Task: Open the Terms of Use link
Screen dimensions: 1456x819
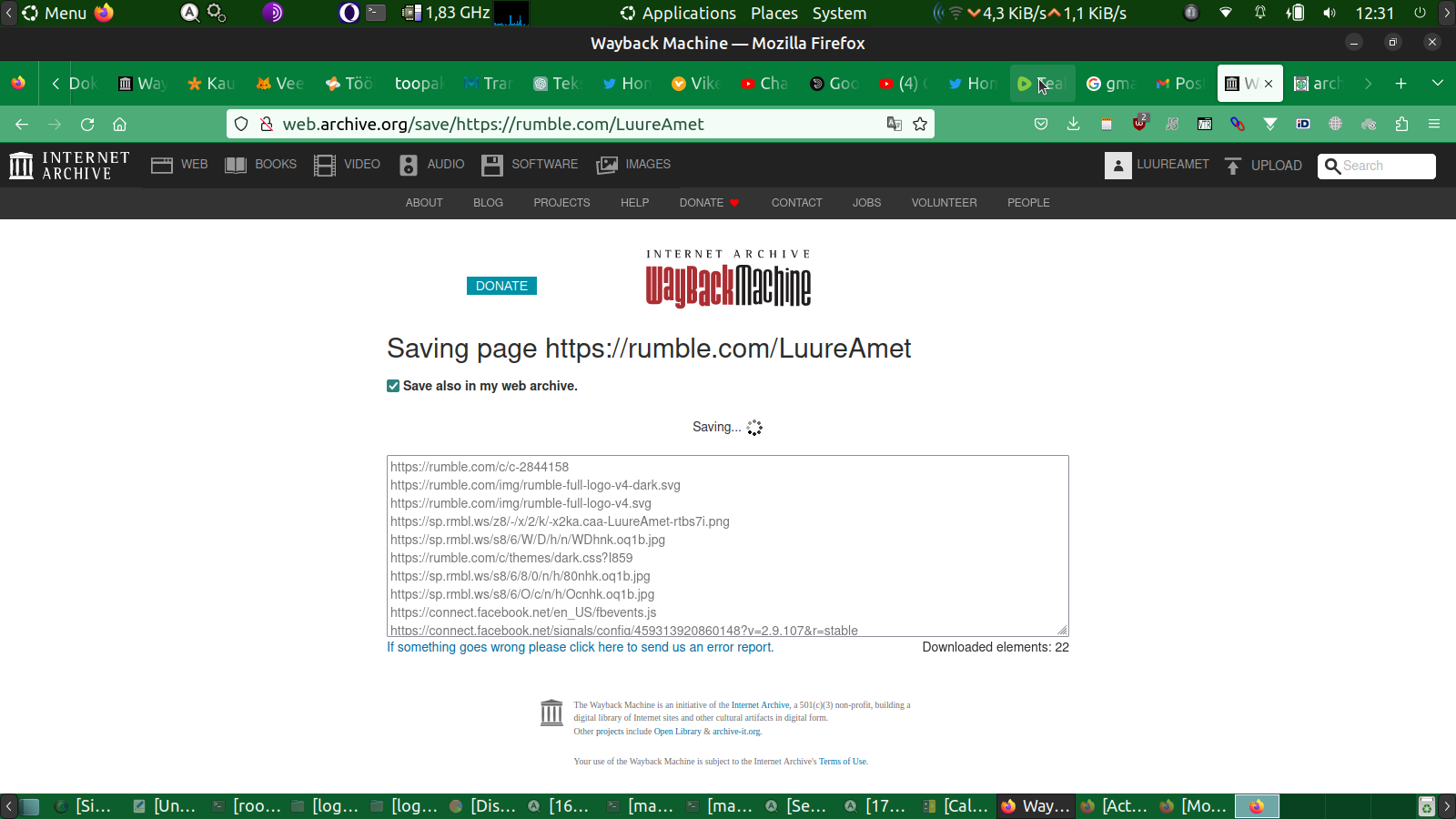Action: (x=843, y=762)
